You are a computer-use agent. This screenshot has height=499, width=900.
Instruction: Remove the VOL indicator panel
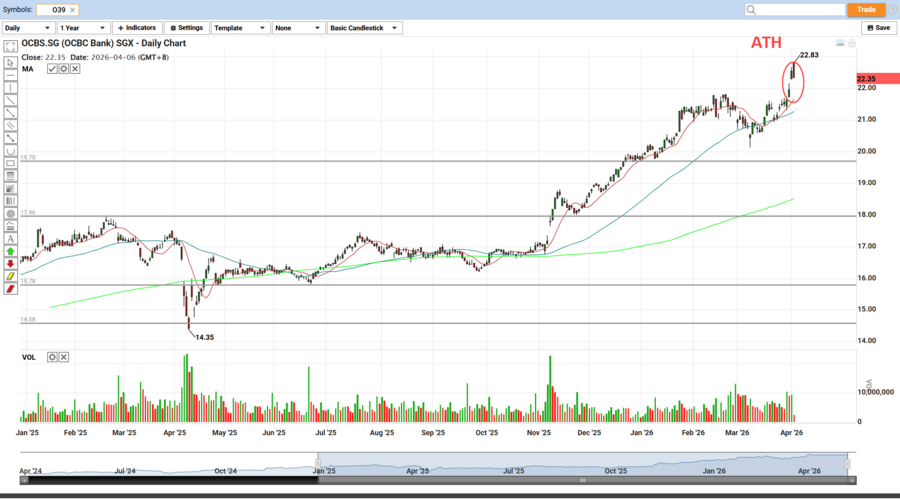click(63, 357)
